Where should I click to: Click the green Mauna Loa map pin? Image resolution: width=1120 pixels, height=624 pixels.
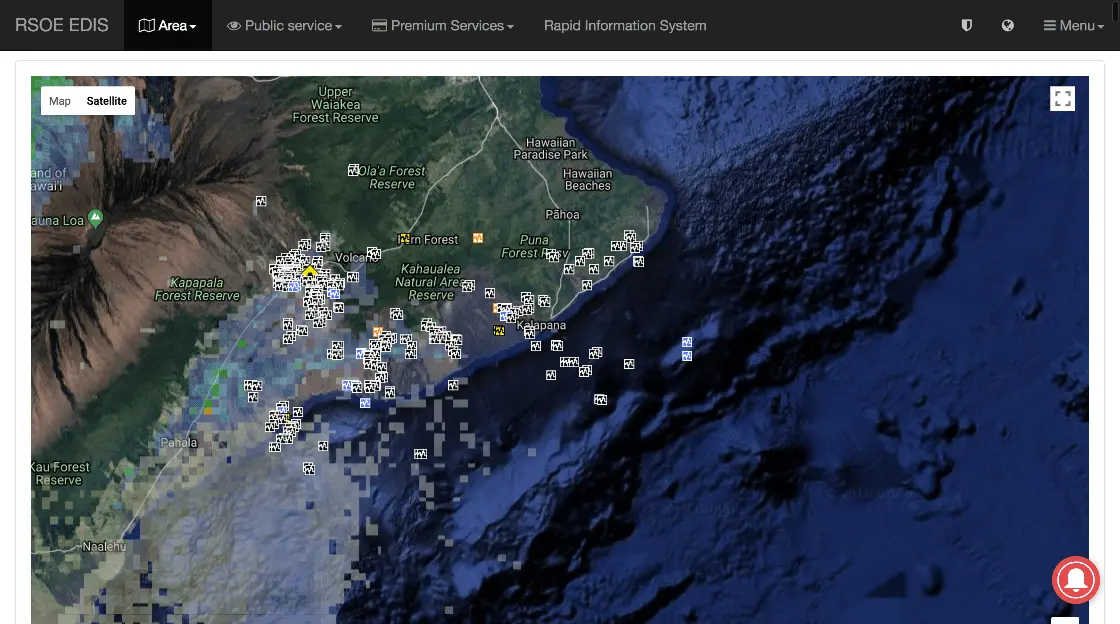95,217
